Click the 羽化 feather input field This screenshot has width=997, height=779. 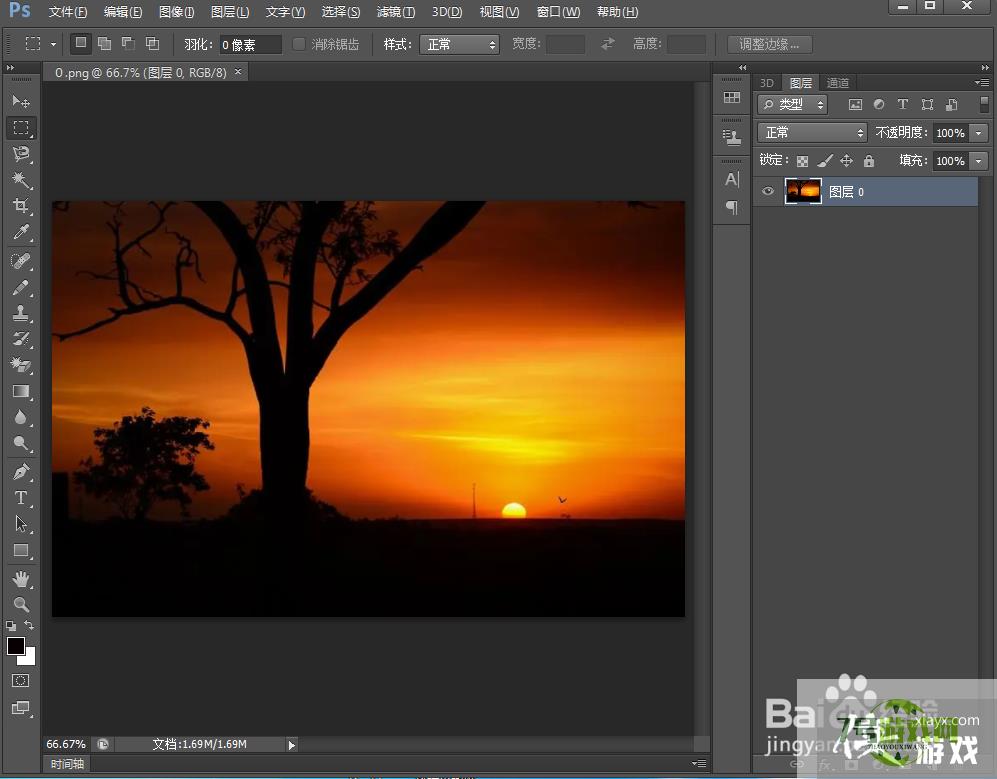coord(251,45)
